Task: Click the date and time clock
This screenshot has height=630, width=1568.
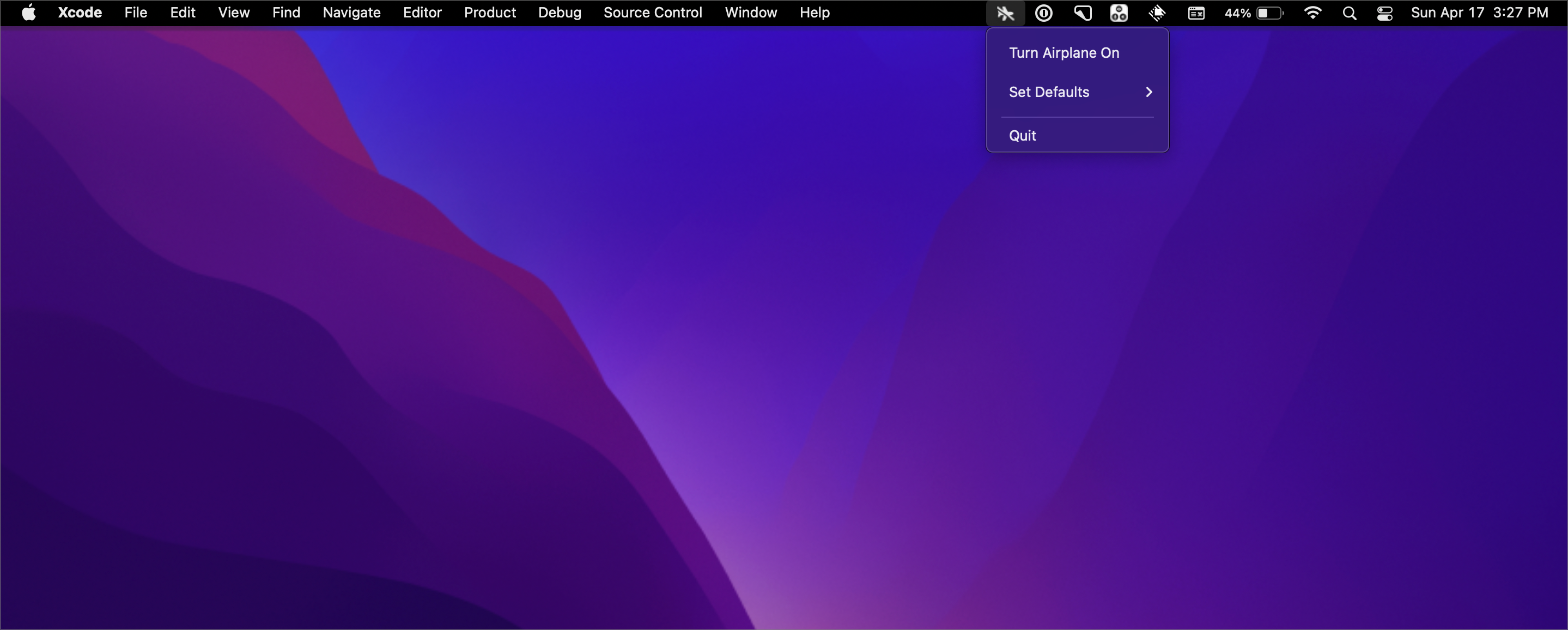Action: pyautogui.click(x=1479, y=13)
